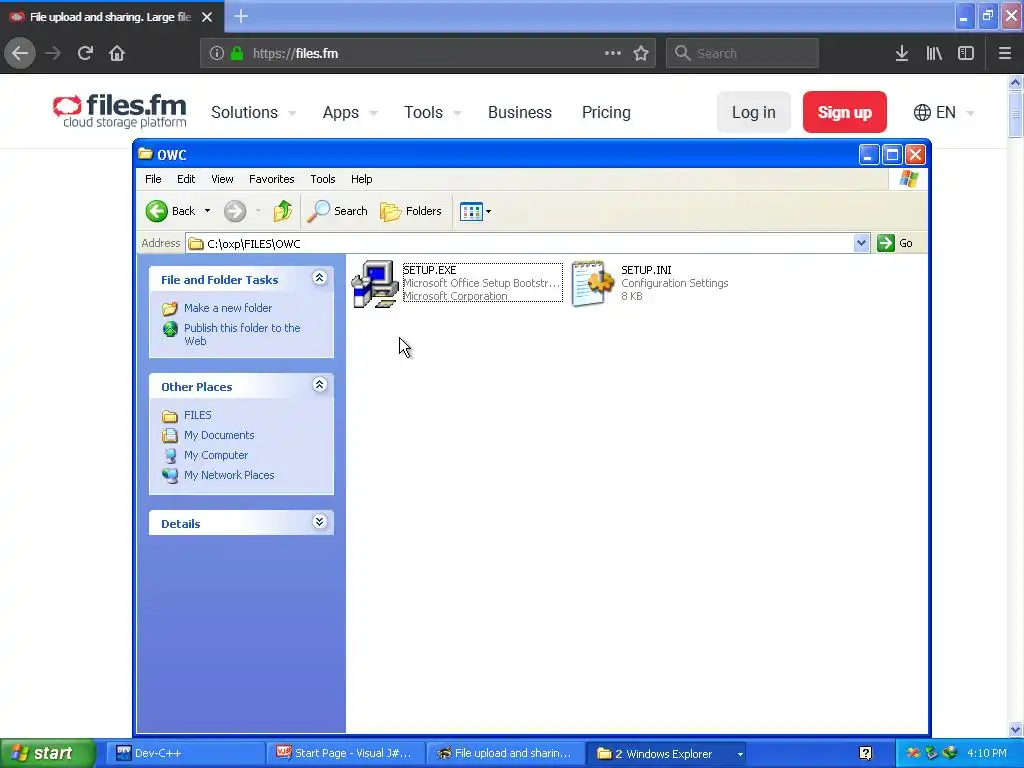Click the Firefox back arrow button
The height and width of the screenshot is (768, 1024).
coord(20,53)
